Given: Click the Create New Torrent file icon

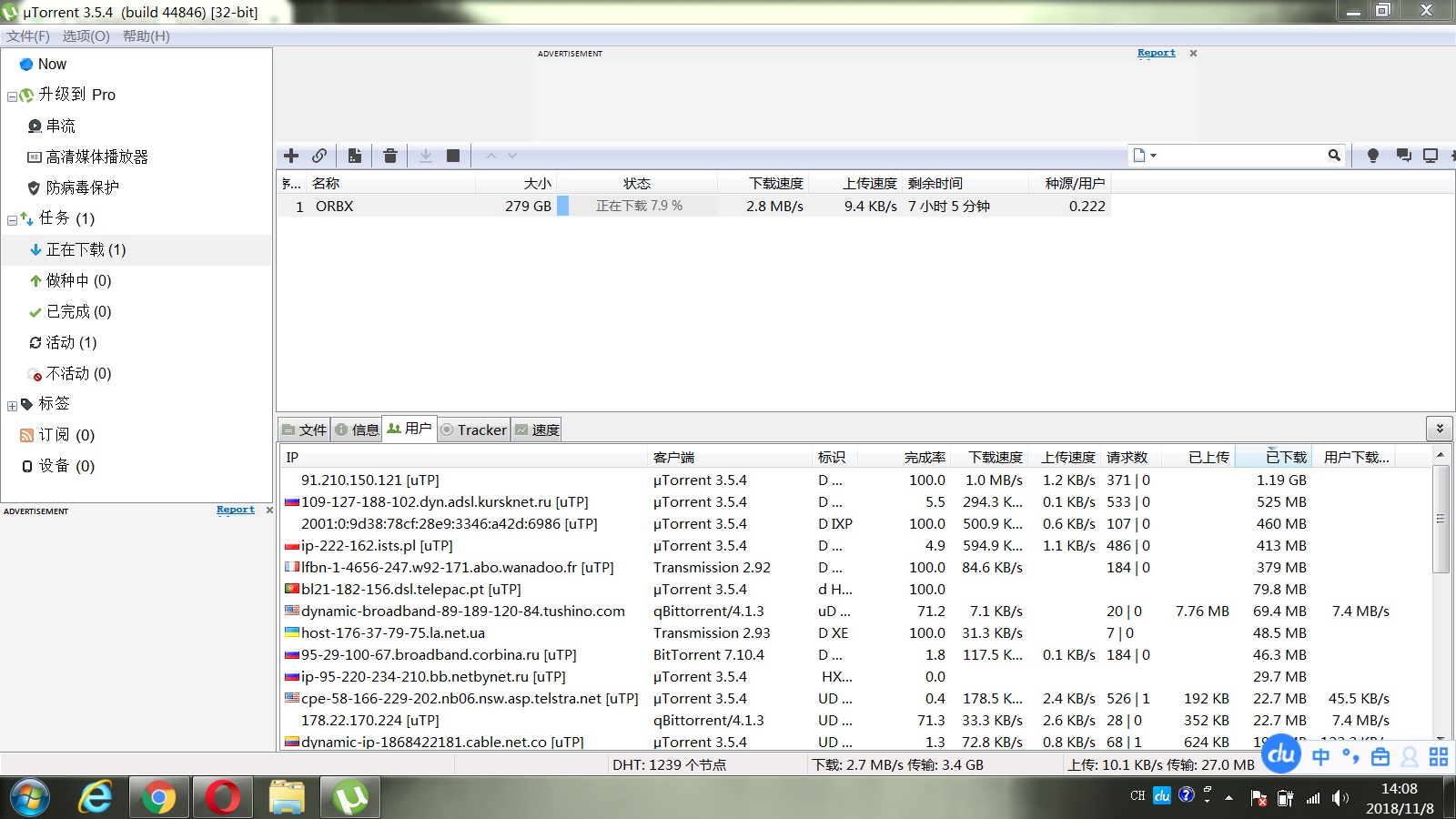Looking at the screenshot, I should (x=355, y=156).
